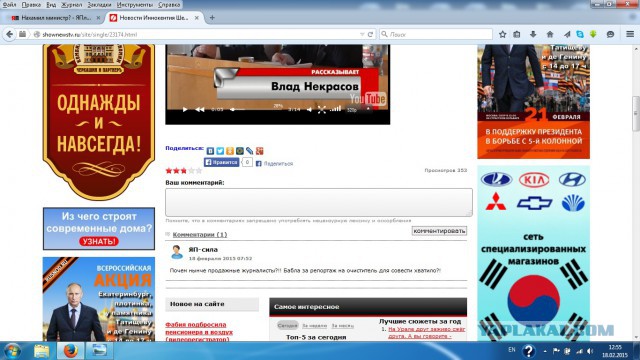Open the downloads arrow in Firefox toolbar

coord(533,34)
